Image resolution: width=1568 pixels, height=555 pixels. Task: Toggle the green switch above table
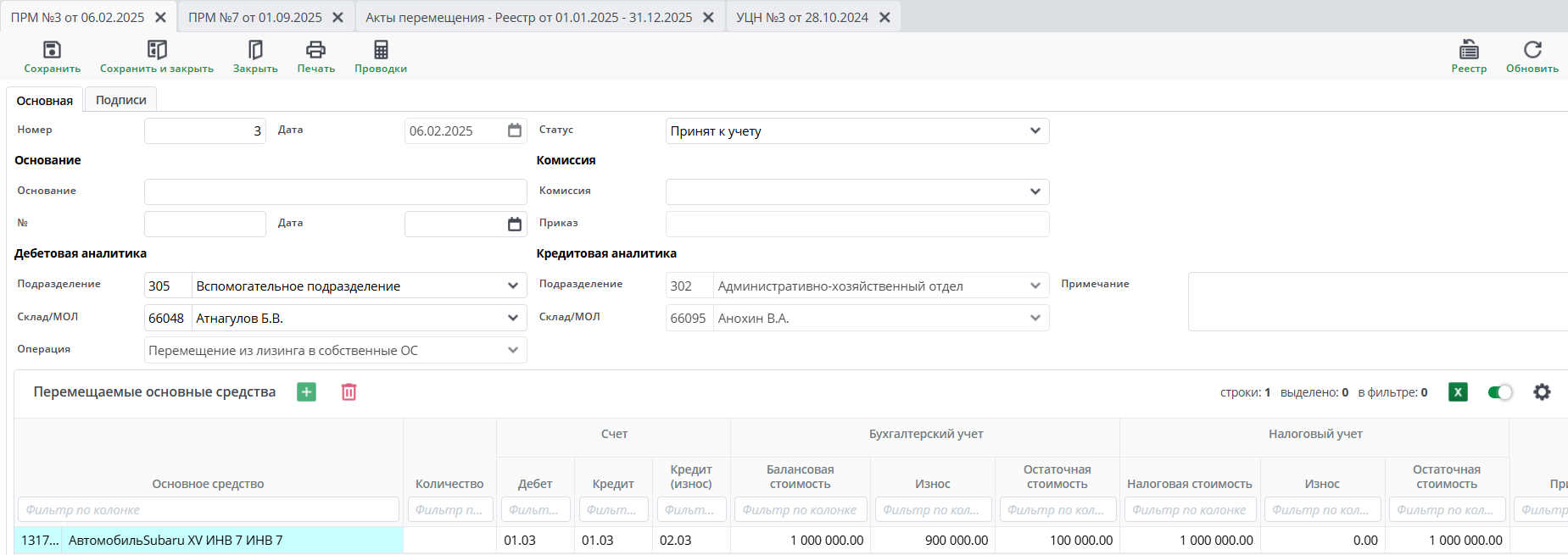pyautogui.click(x=1499, y=391)
